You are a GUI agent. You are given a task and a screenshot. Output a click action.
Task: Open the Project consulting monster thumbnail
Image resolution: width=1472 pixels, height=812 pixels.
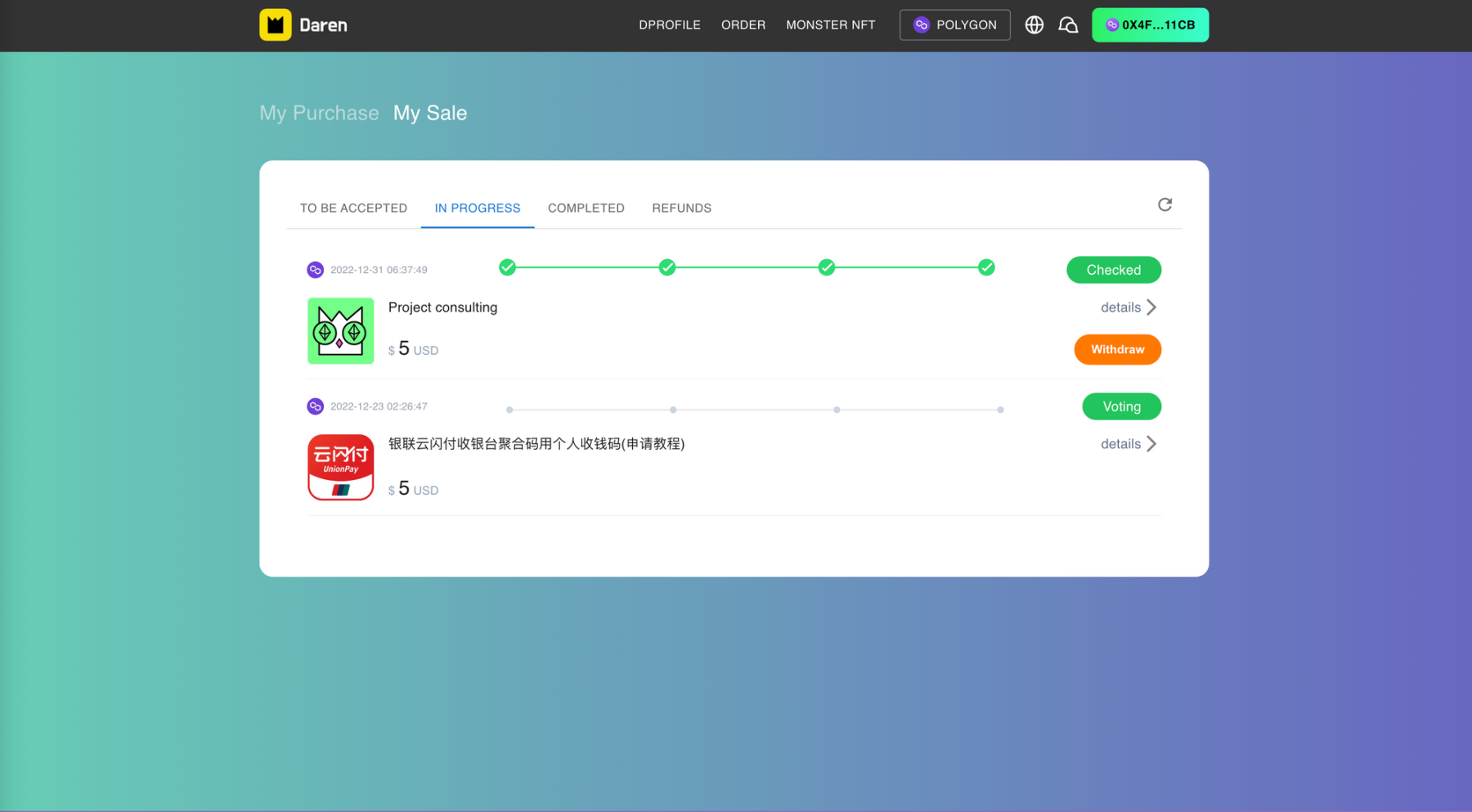point(340,330)
